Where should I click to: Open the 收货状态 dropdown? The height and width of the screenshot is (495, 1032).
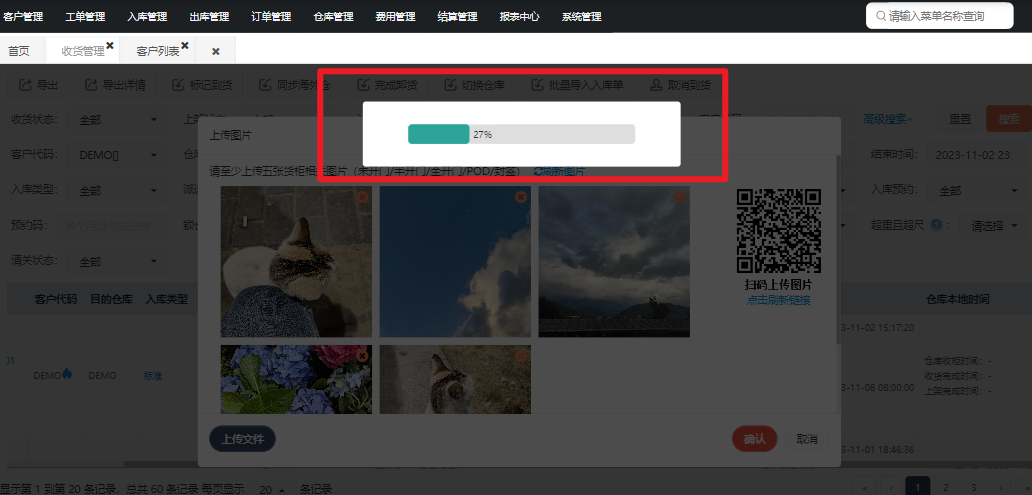pos(117,120)
